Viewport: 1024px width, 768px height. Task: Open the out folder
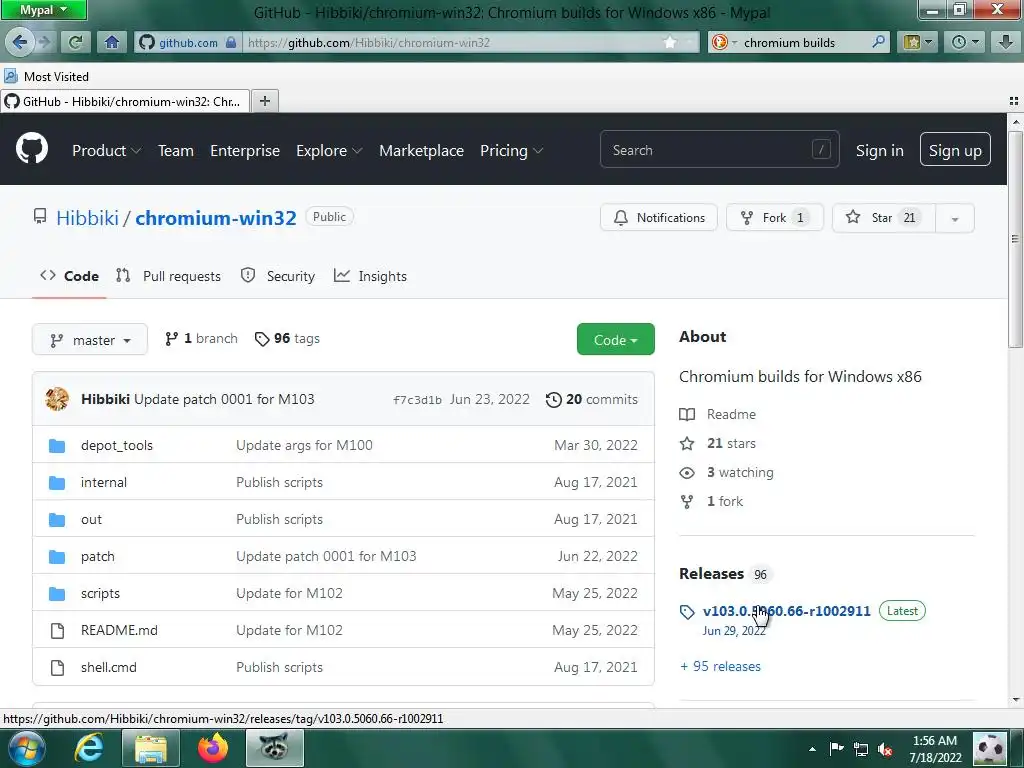coord(91,519)
